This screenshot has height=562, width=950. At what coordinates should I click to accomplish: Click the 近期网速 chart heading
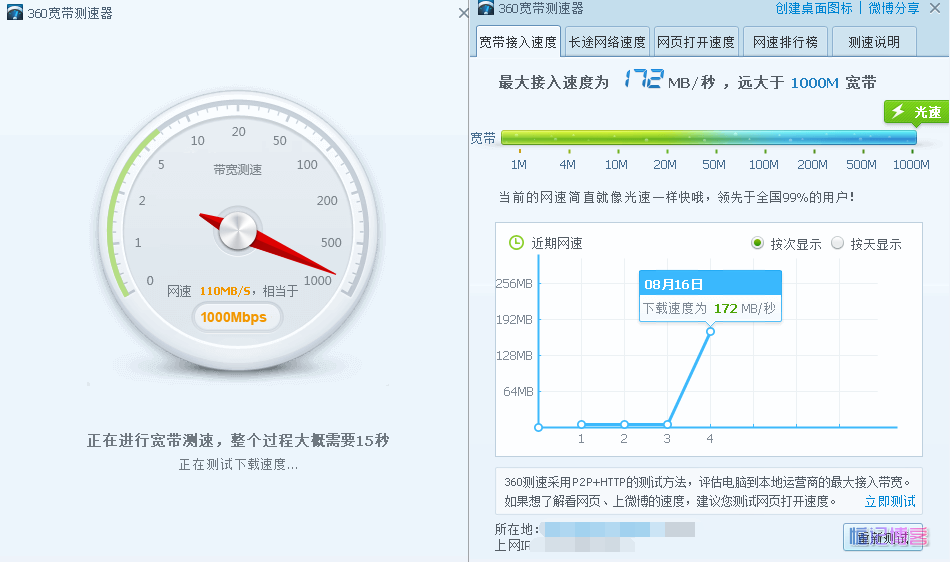pyautogui.click(x=557, y=243)
